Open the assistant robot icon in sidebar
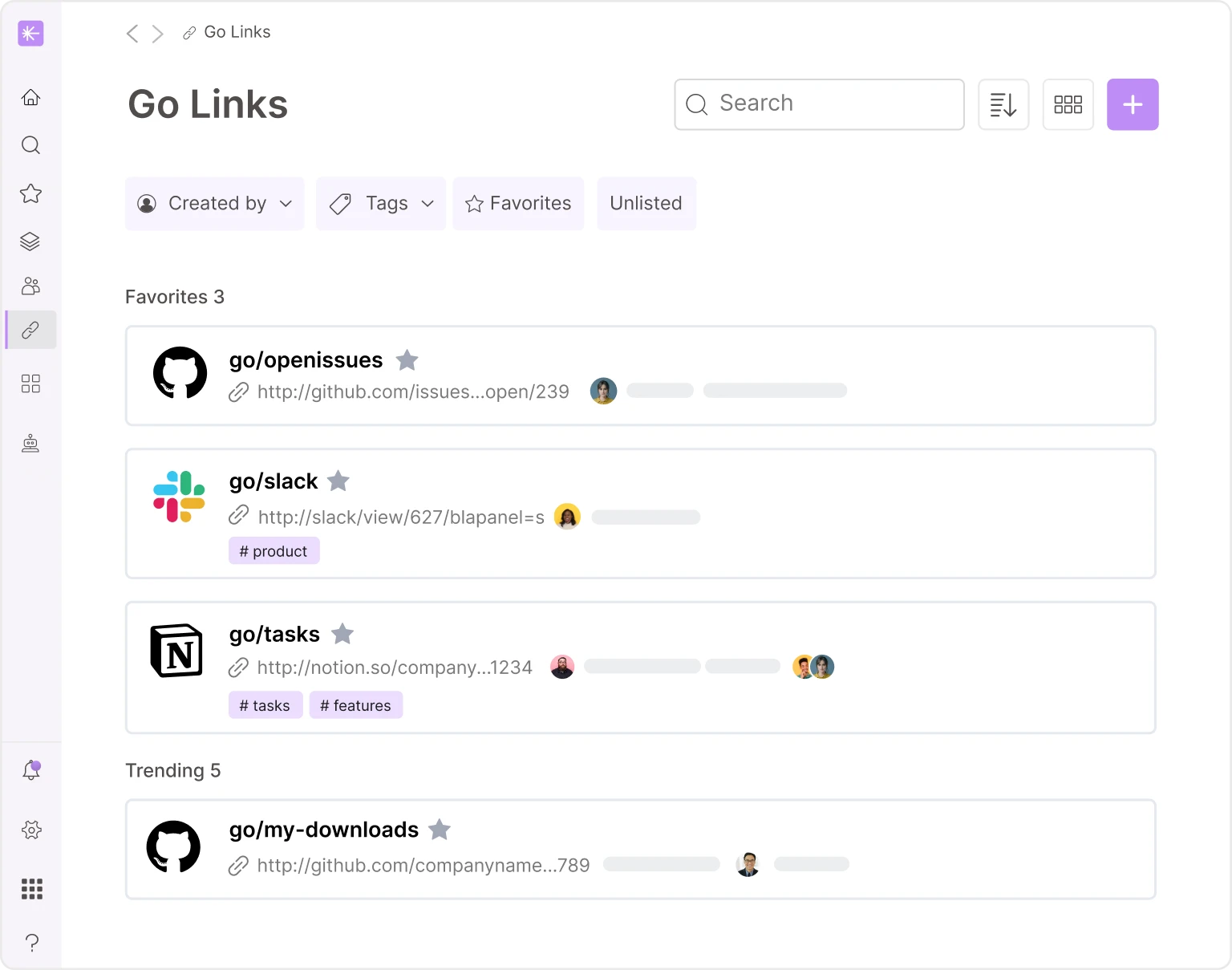 [x=30, y=443]
